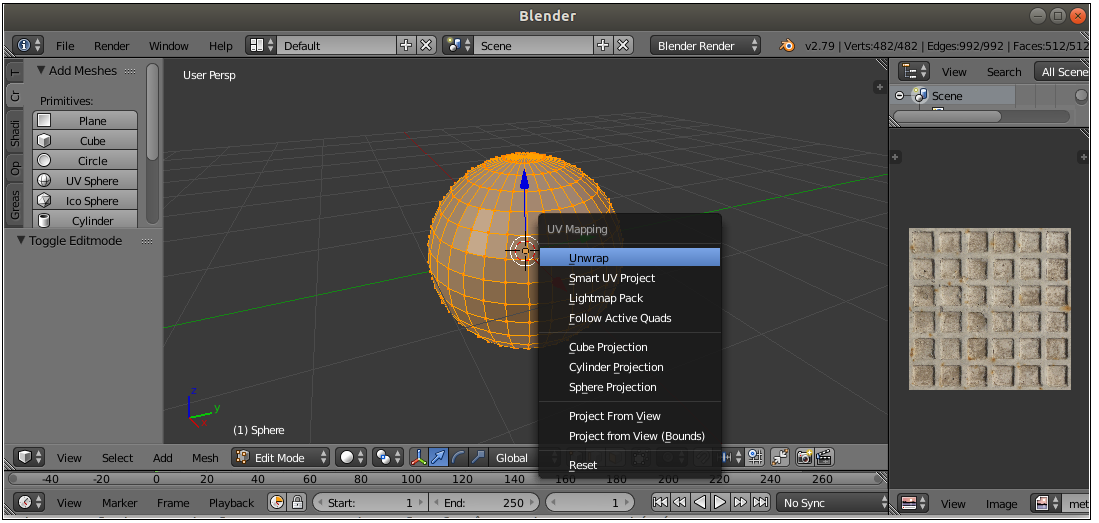
Task: Show the 3D viewport properties region via plus
Action: 879,87
